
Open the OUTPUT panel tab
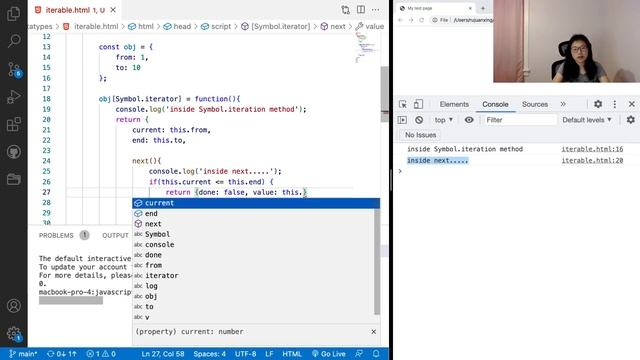[x=115, y=236]
